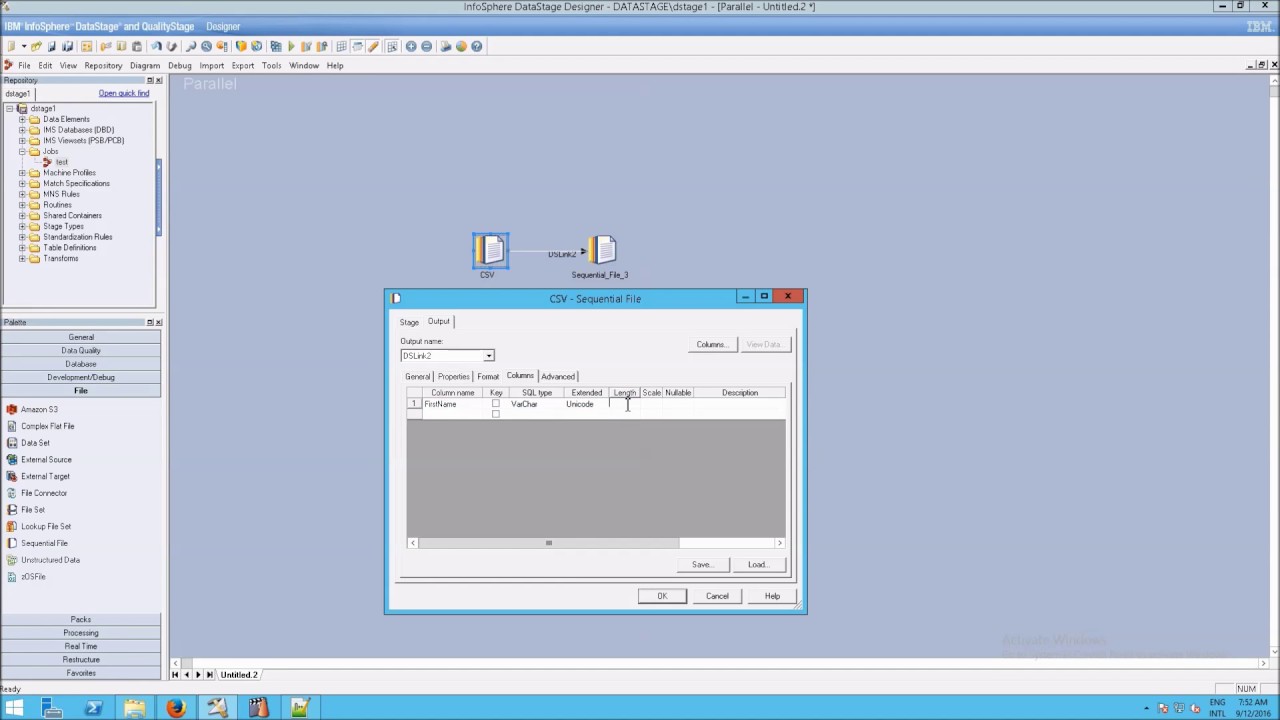Open the Repository menu
This screenshot has height=720, width=1280.
(x=103, y=66)
